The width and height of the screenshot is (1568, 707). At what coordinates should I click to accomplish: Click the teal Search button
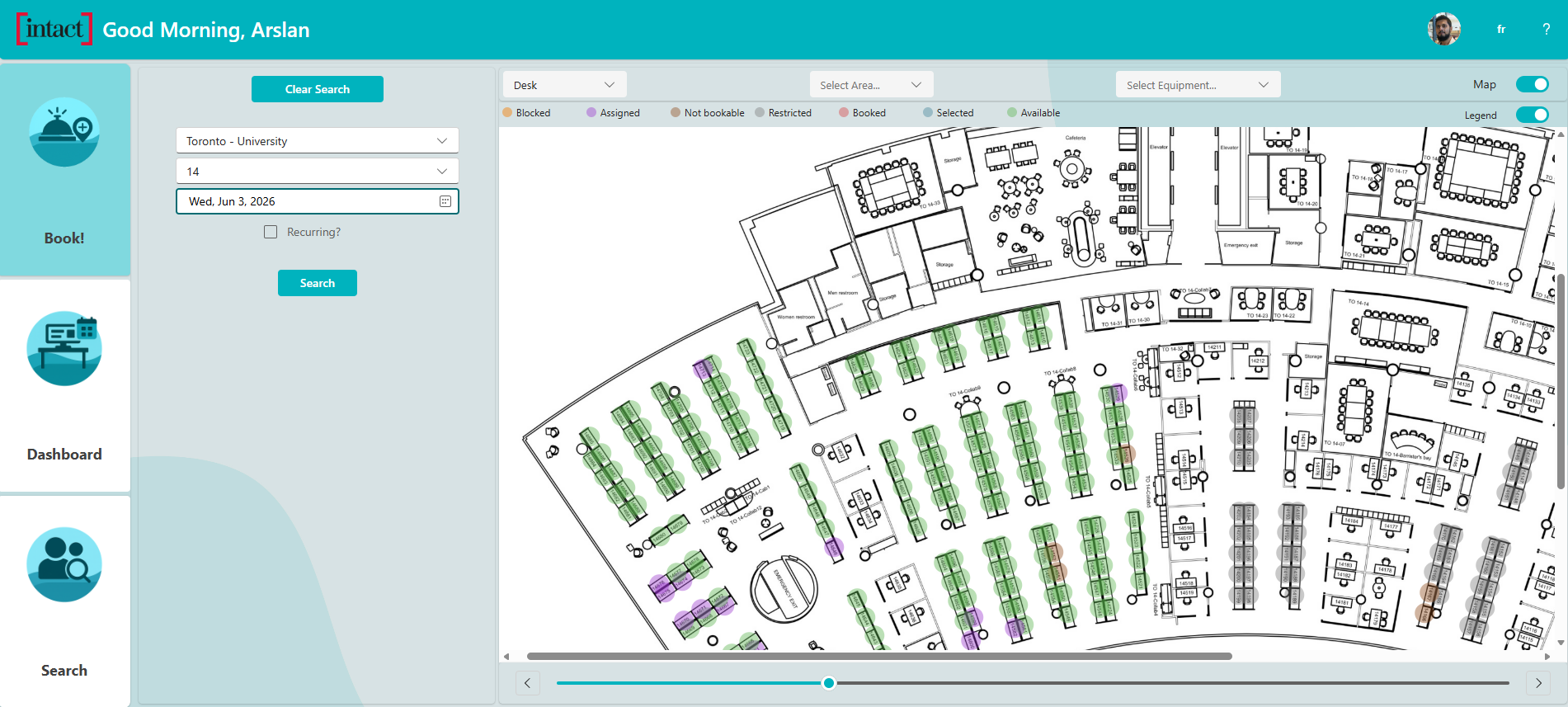click(x=318, y=283)
